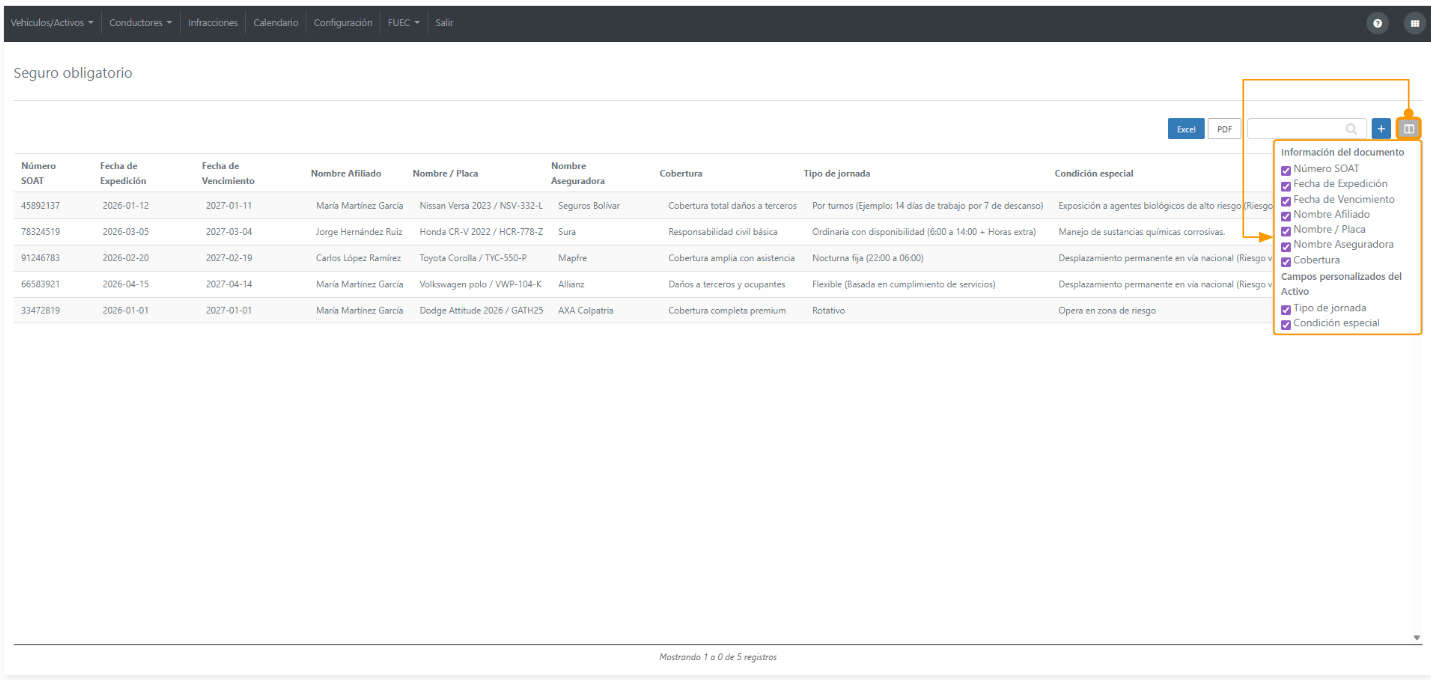Image resolution: width=1431 pixels, height=680 pixels.
Task: Uncheck the Cobertura column checkbox
Action: click(1286, 261)
